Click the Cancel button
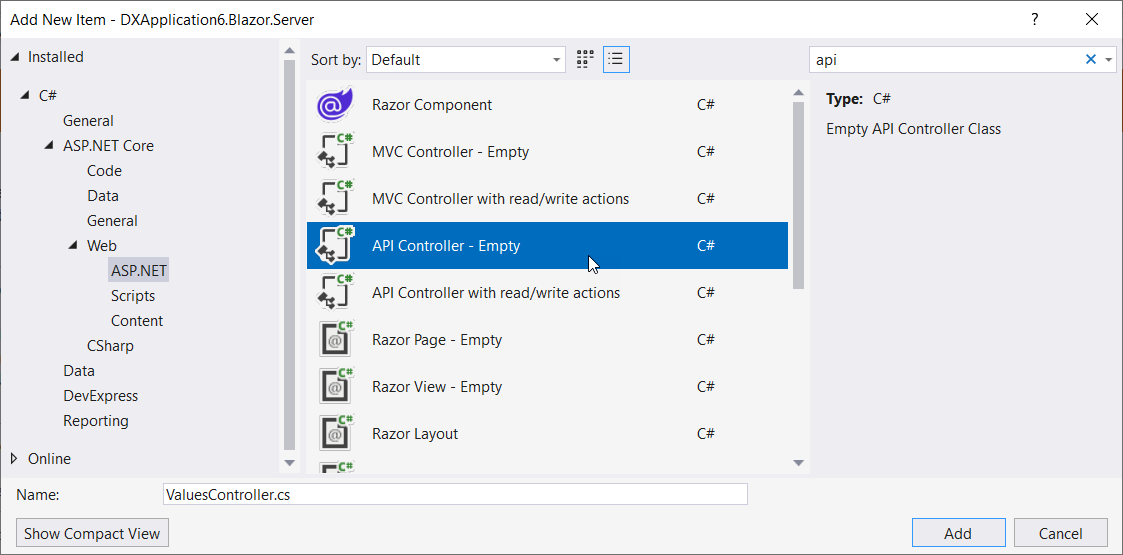1123x555 pixels. pyautogui.click(x=1061, y=534)
